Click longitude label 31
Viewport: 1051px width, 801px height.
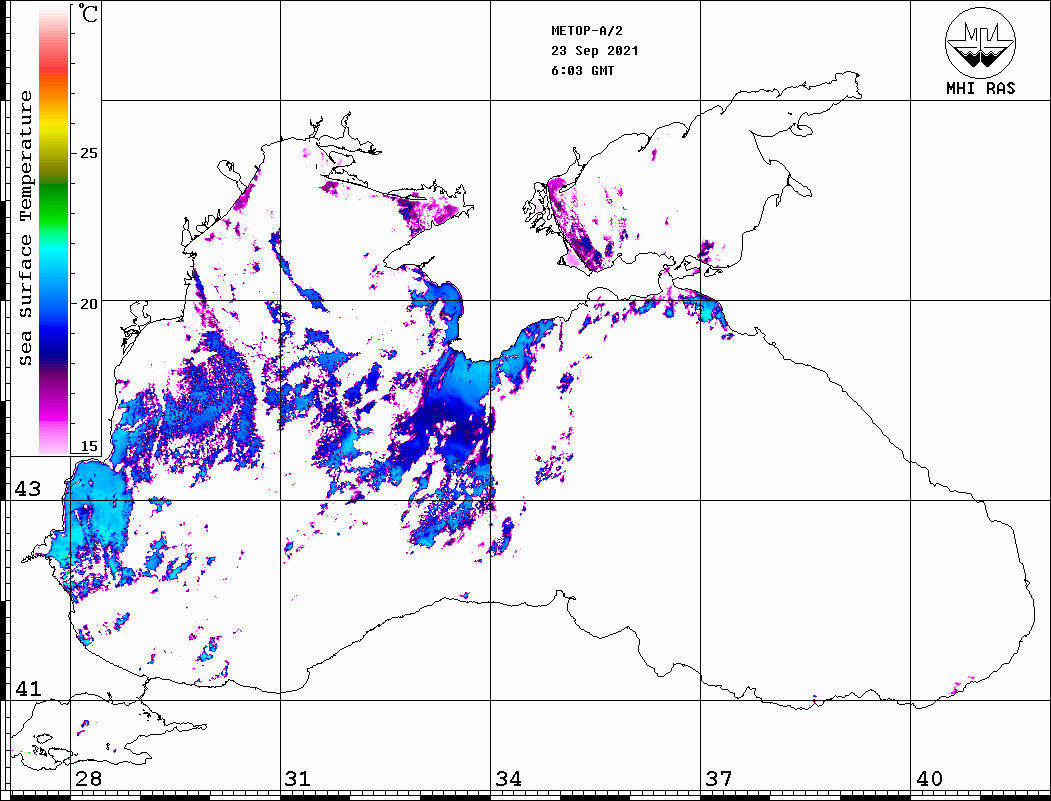(x=298, y=778)
